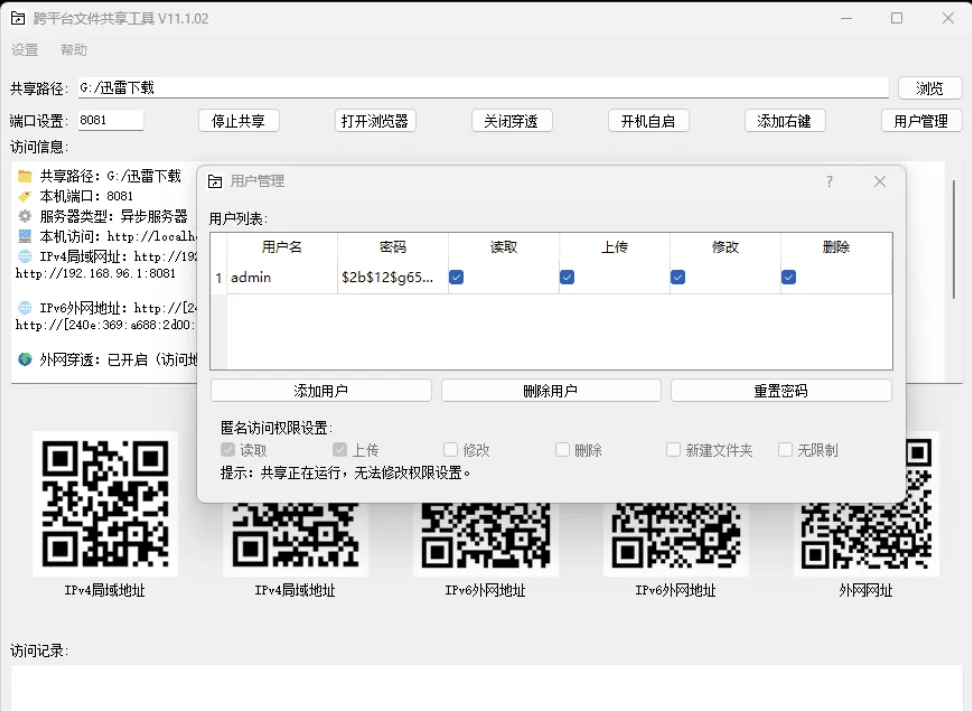Uncheck admin's 删除 delete permission
This screenshot has height=711, width=972.
click(791, 276)
